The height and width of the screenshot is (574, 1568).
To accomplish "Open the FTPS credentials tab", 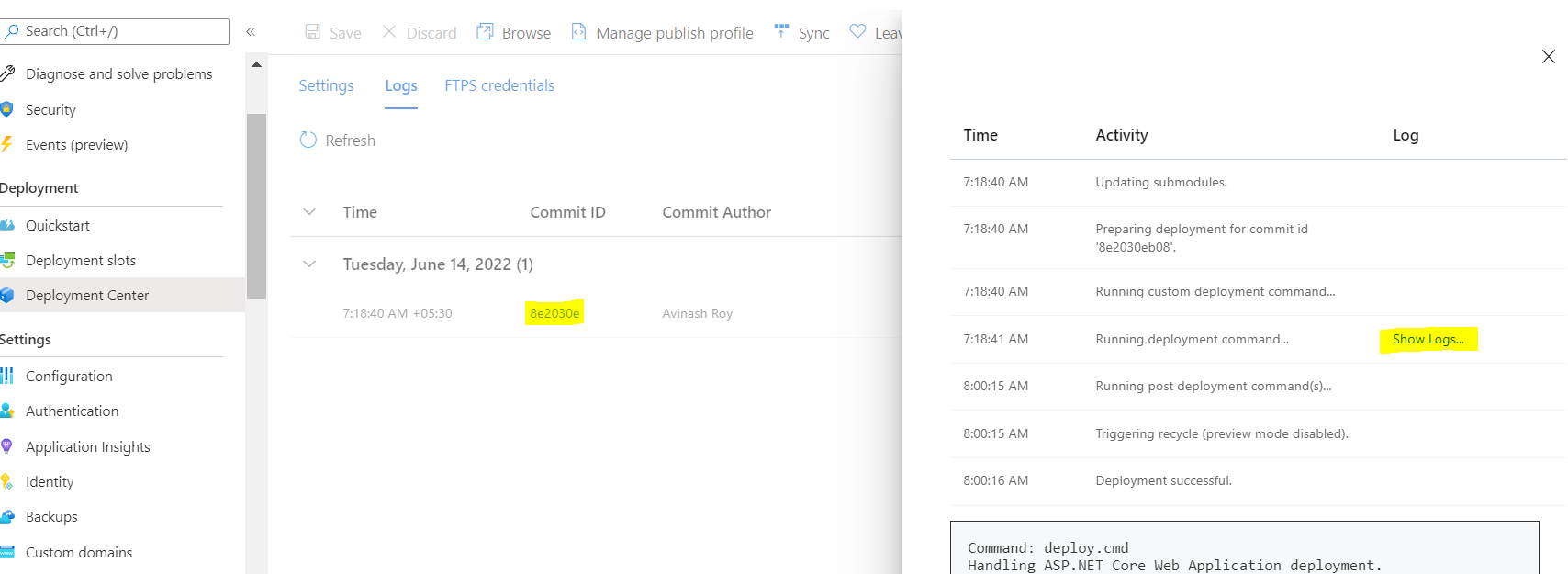I will (x=499, y=85).
